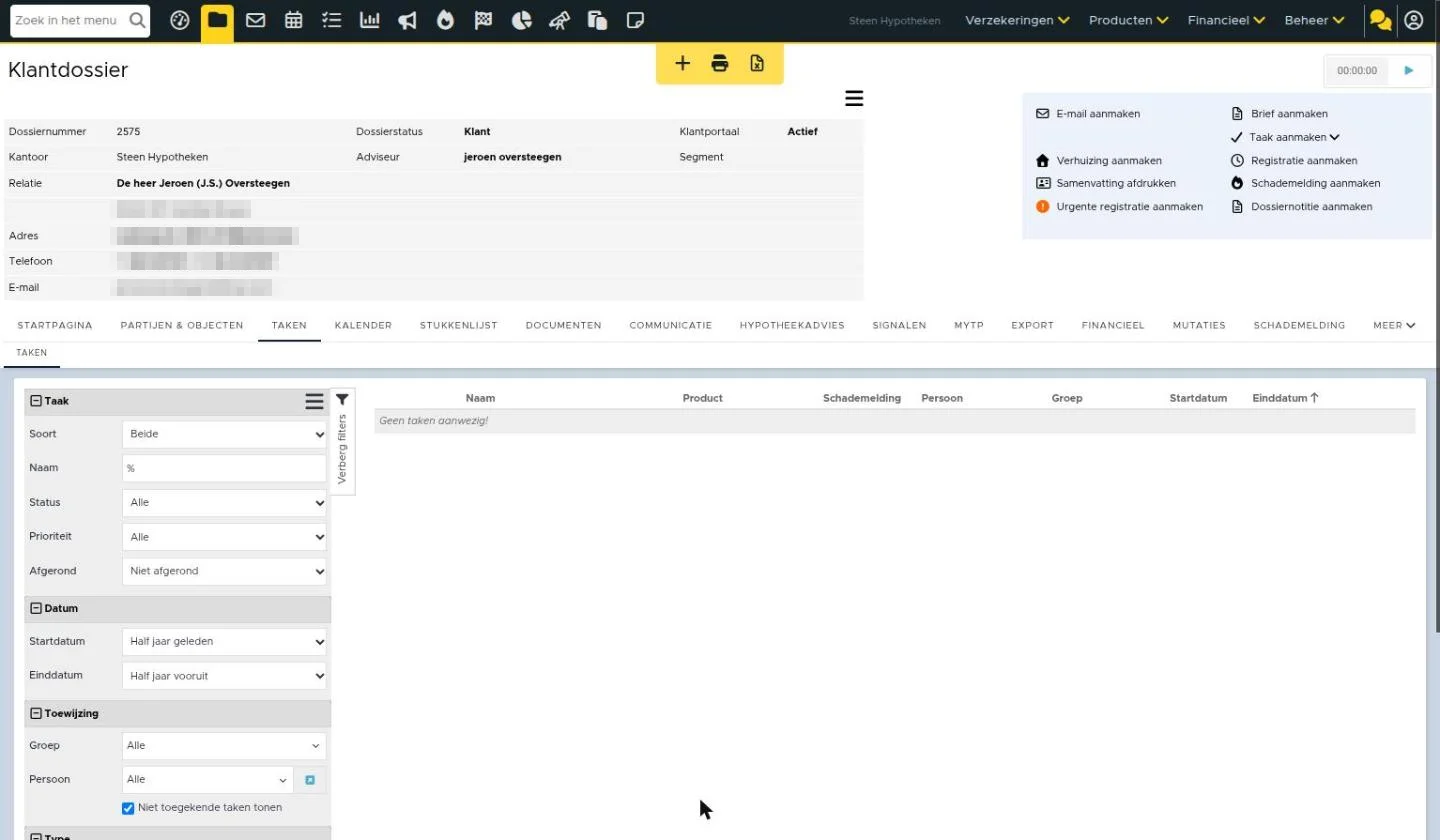Open the telescope icon
1440x840 pixels.
click(x=560, y=20)
